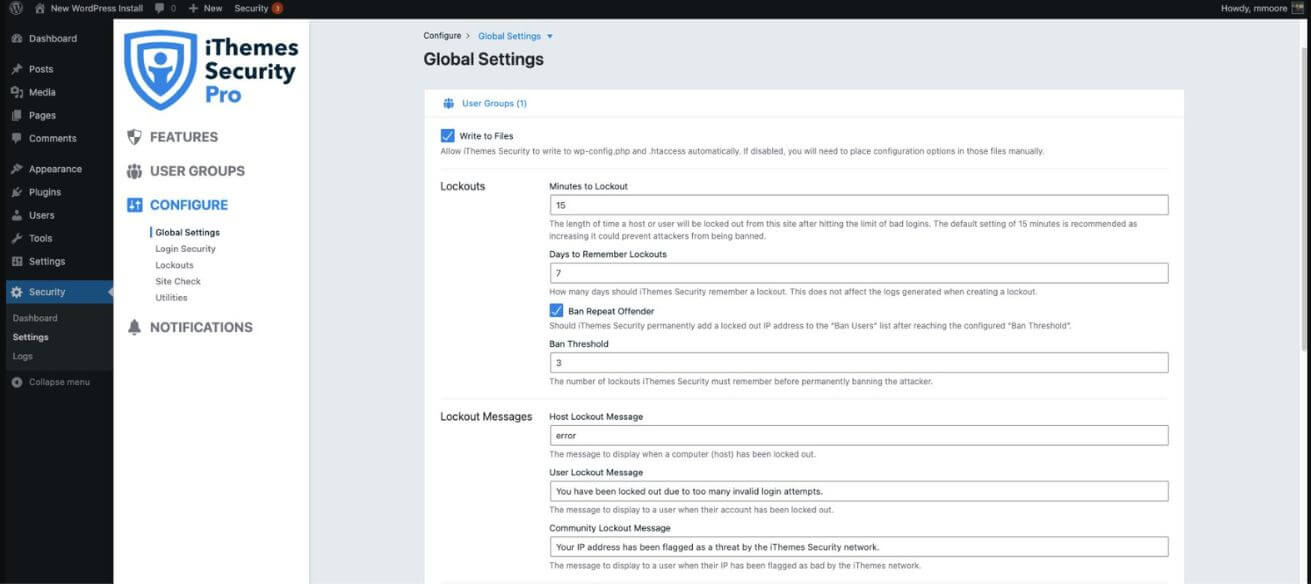Select Security Dashboard submenu item
The image size is (1311, 584).
click(35, 318)
